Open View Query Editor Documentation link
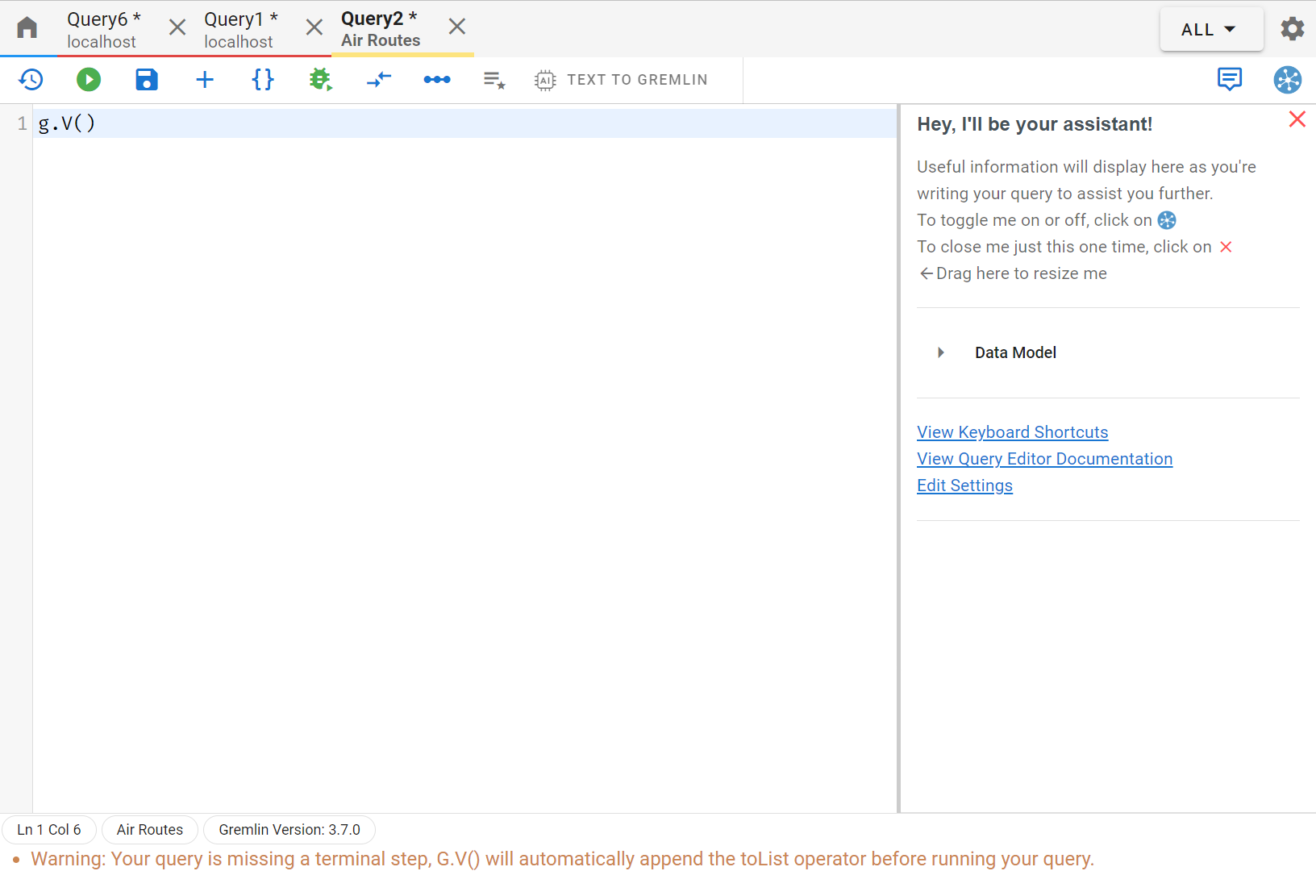1316x896 pixels. 1044,459
